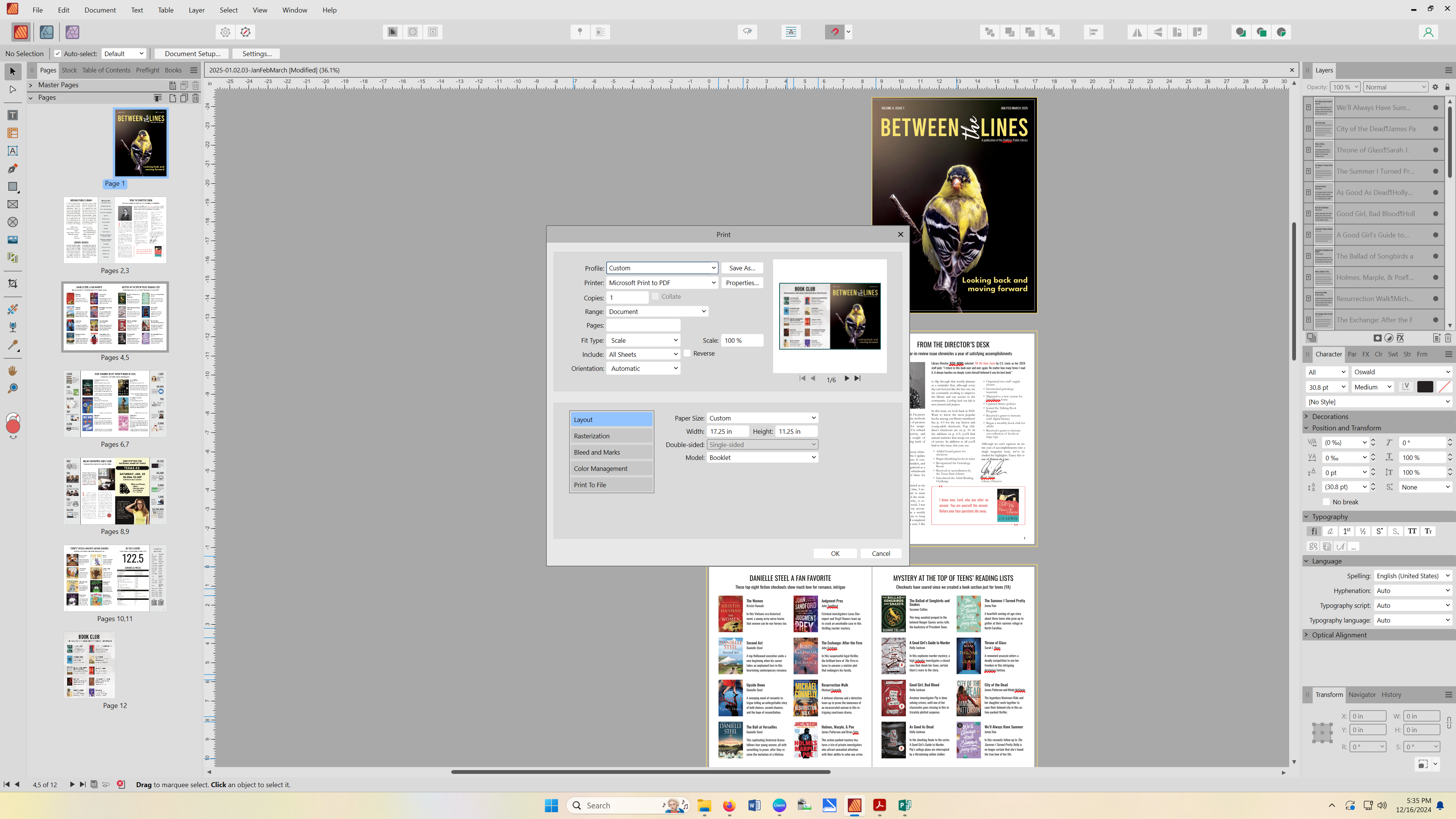Switch to the Preflight tab
The width and height of the screenshot is (1456, 819).
(x=147, y=70)
